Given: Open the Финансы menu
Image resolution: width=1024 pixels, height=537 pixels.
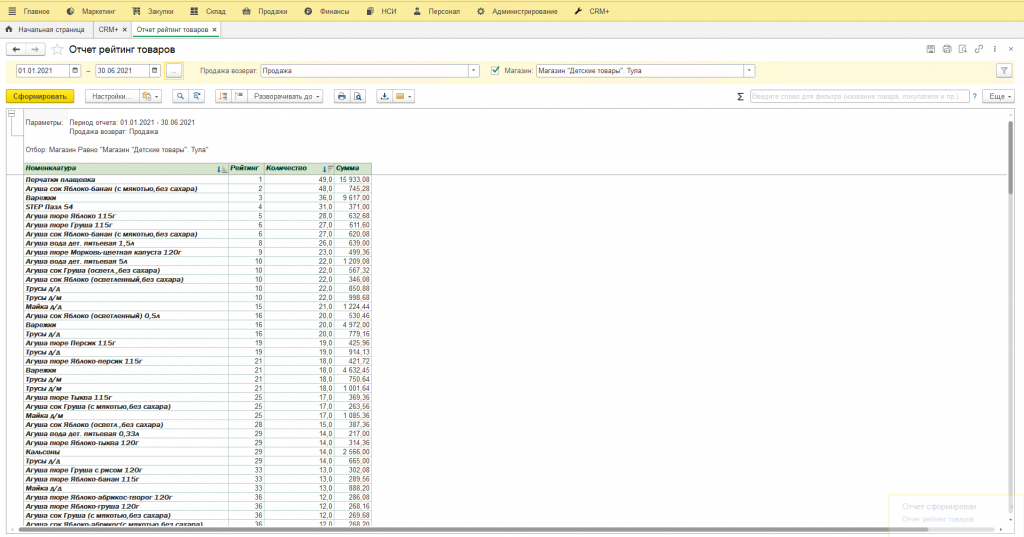Looking at the screenshot, I should (327, 11).
